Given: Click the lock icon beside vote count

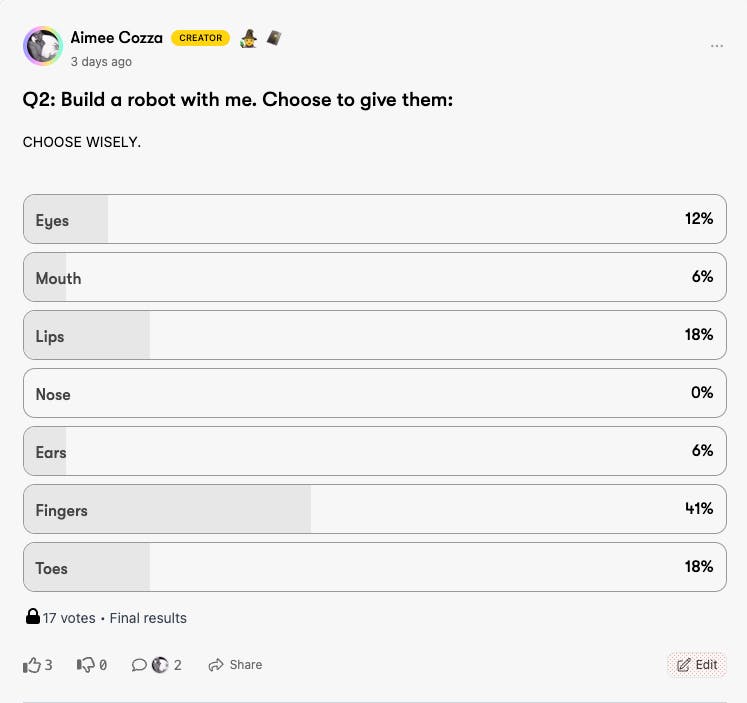Looking at the screenshot, I should click(32, 617).
